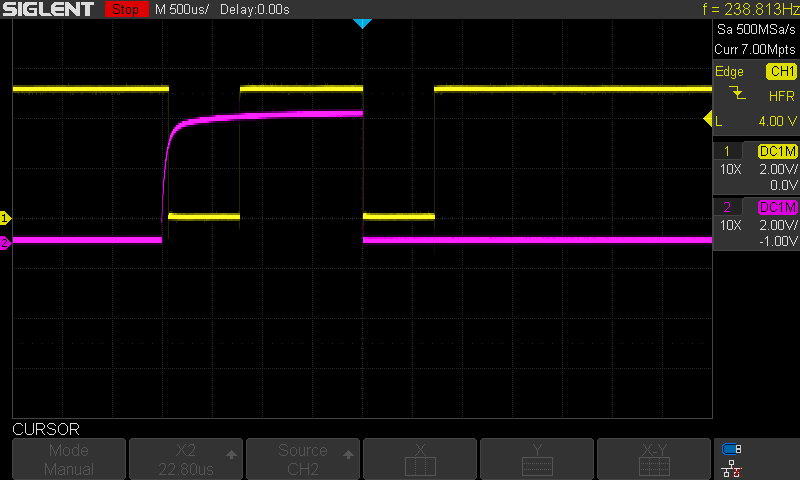Select the SIGLENT logo

tap(48, 9)
